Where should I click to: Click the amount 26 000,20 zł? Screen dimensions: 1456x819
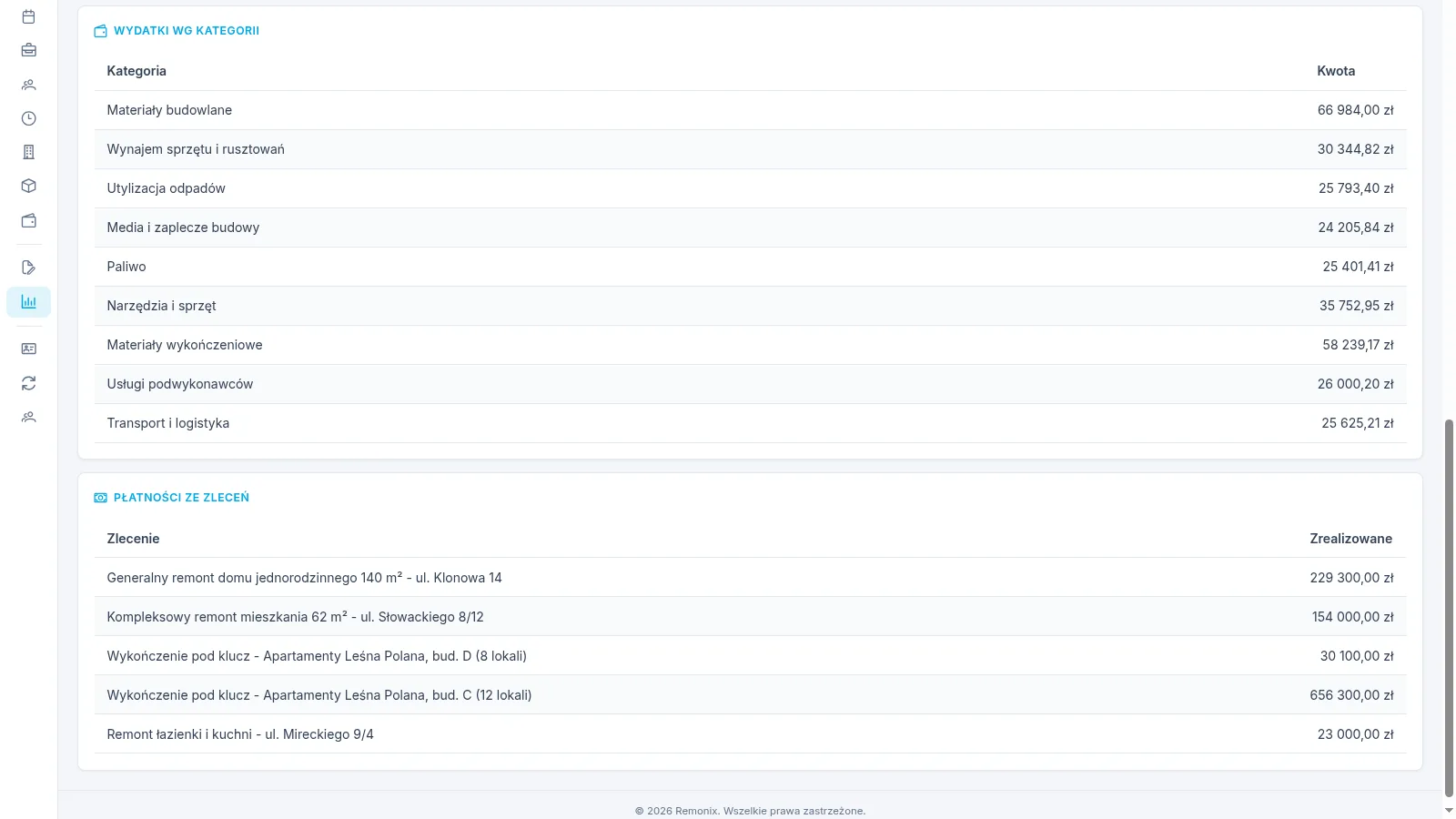(1355, 384)
